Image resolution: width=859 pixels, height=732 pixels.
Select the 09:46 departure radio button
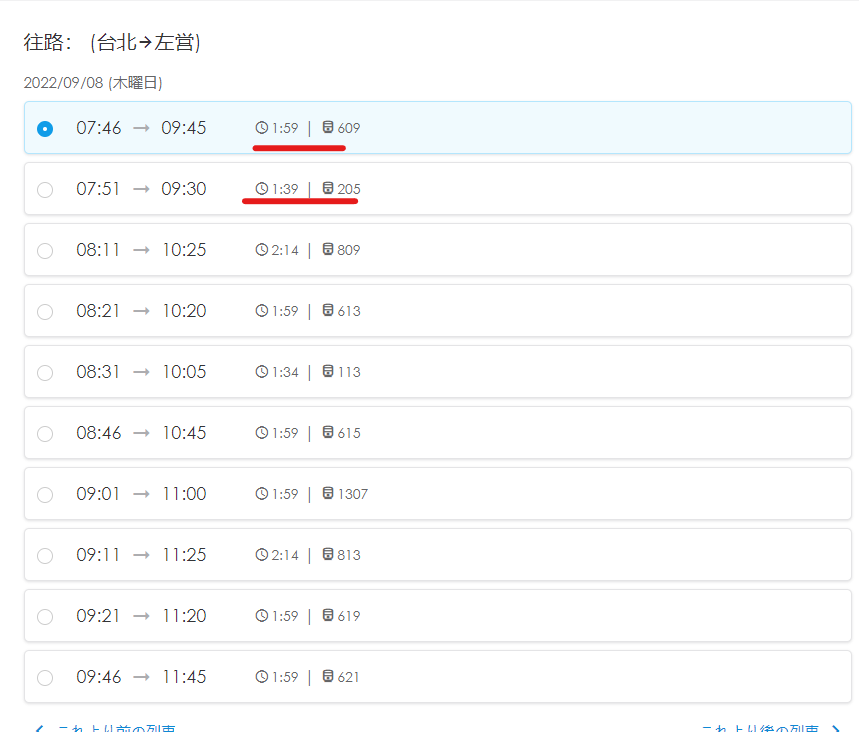[x=45, y=678]
